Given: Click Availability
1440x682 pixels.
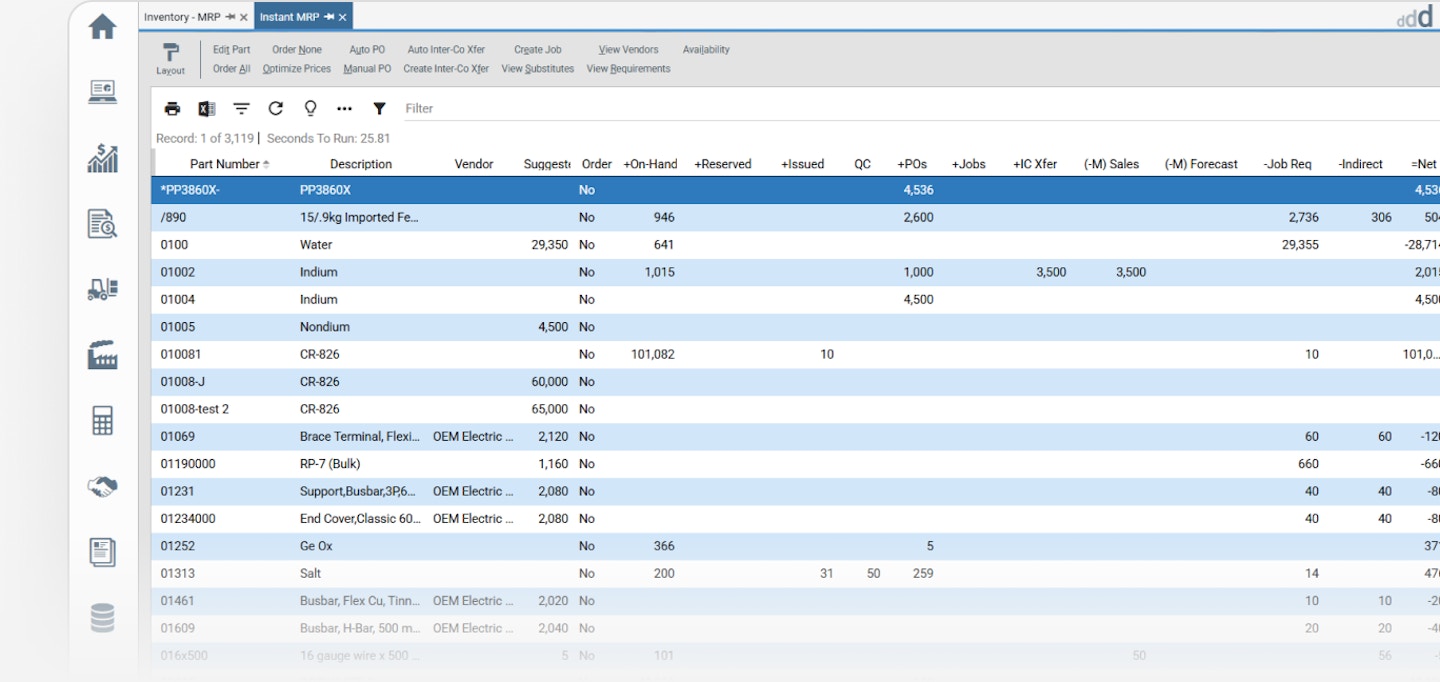Looking at the screenshot, I should [x=706, y=49].
